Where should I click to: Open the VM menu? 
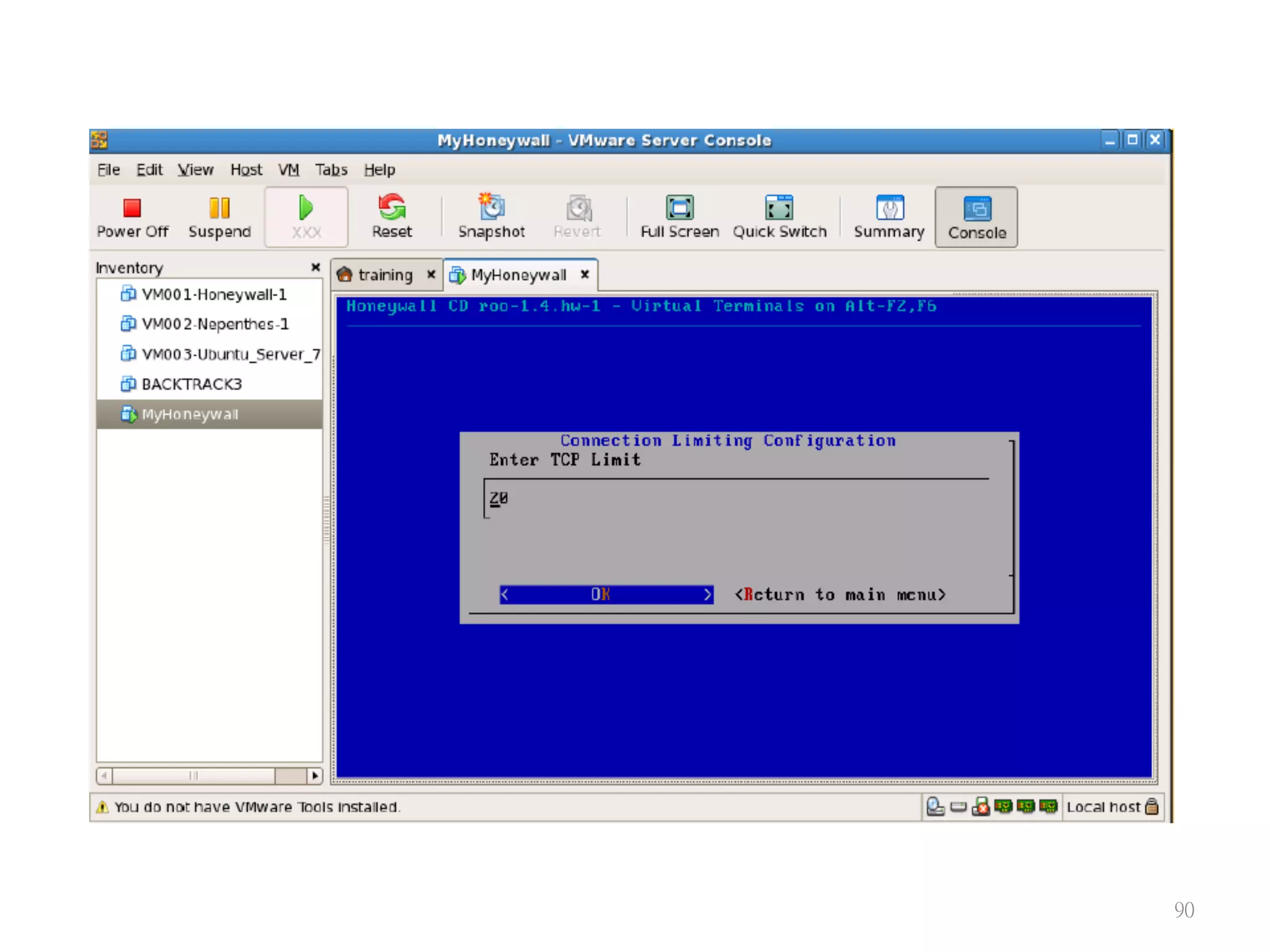point(288,170)
